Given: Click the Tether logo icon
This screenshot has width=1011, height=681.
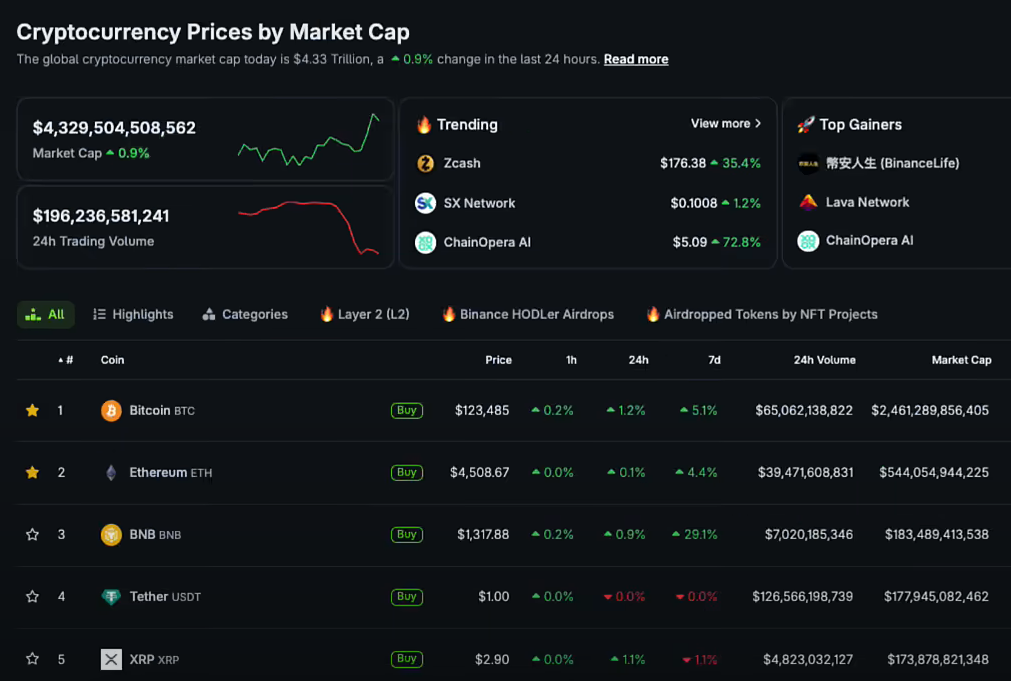Looking at the screenshot, I should click(111, 597).
